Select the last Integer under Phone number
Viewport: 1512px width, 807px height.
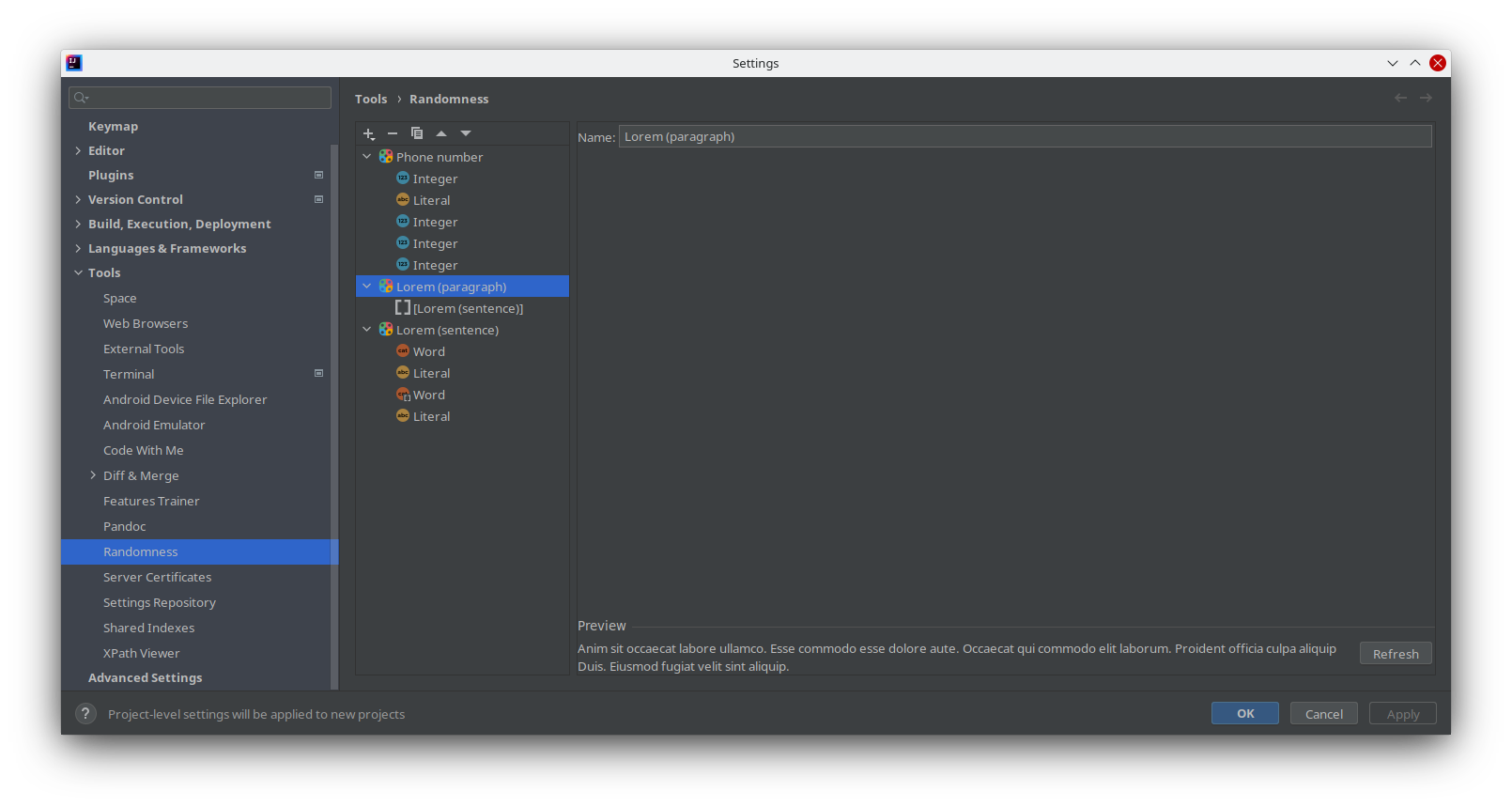pos(462,265)
